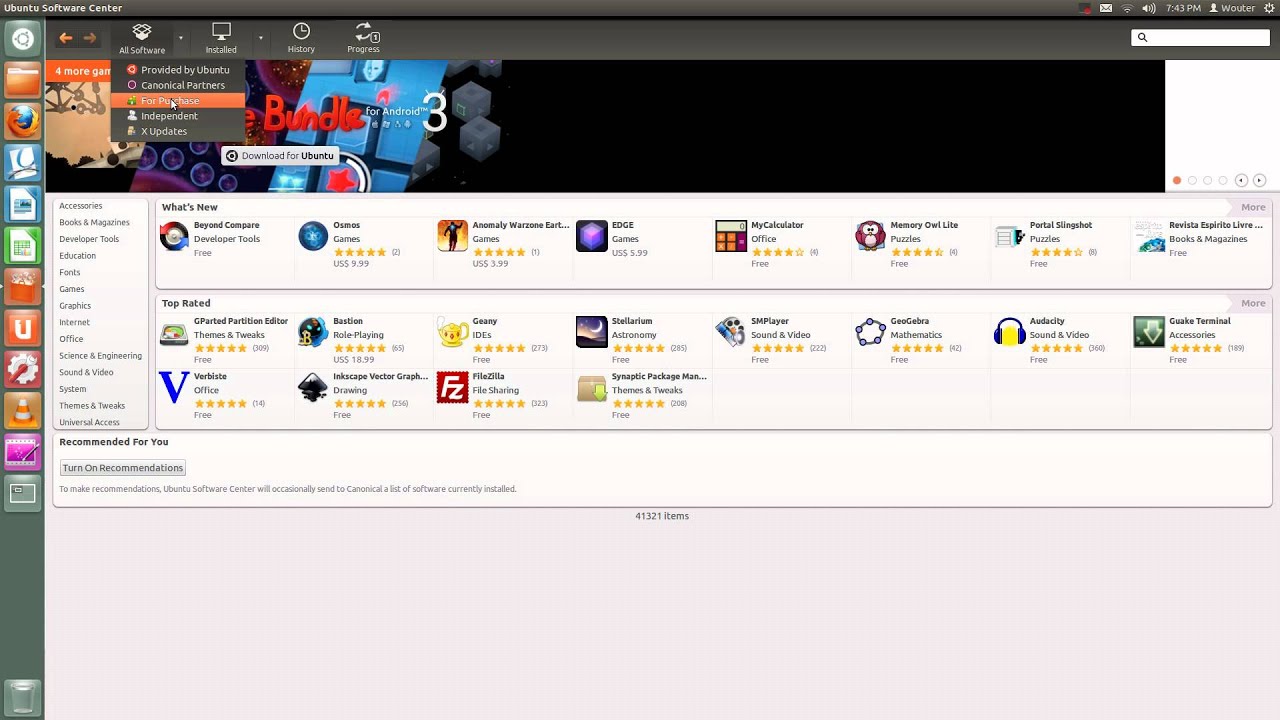Choose For Purchase menu entry
The height and width of the screenshot is (720, 1280).
(x=178, y=100)
